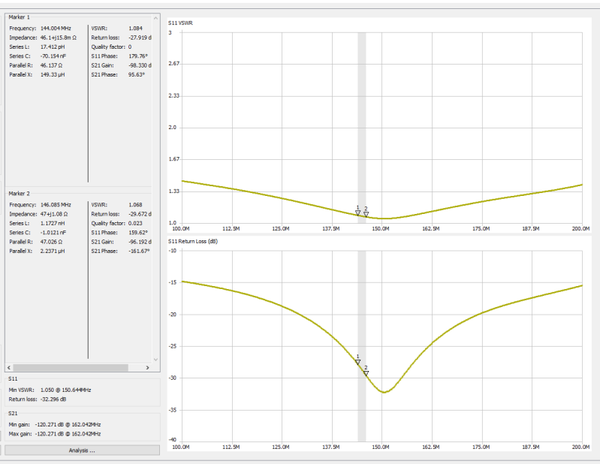The height and width of the screenshot is (464, 600).
Task: Click -35 tick label on Return Loss axis
Action: (x=173, y=410)
